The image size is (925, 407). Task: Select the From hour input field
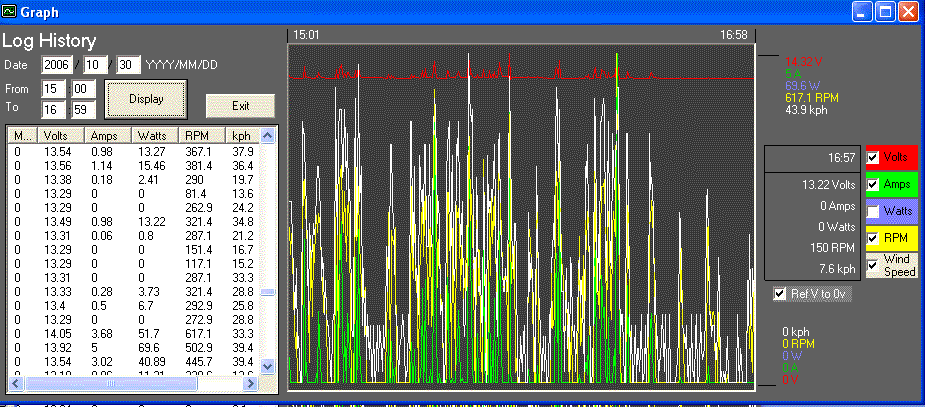pyautogui.click(x=53, y=89)
